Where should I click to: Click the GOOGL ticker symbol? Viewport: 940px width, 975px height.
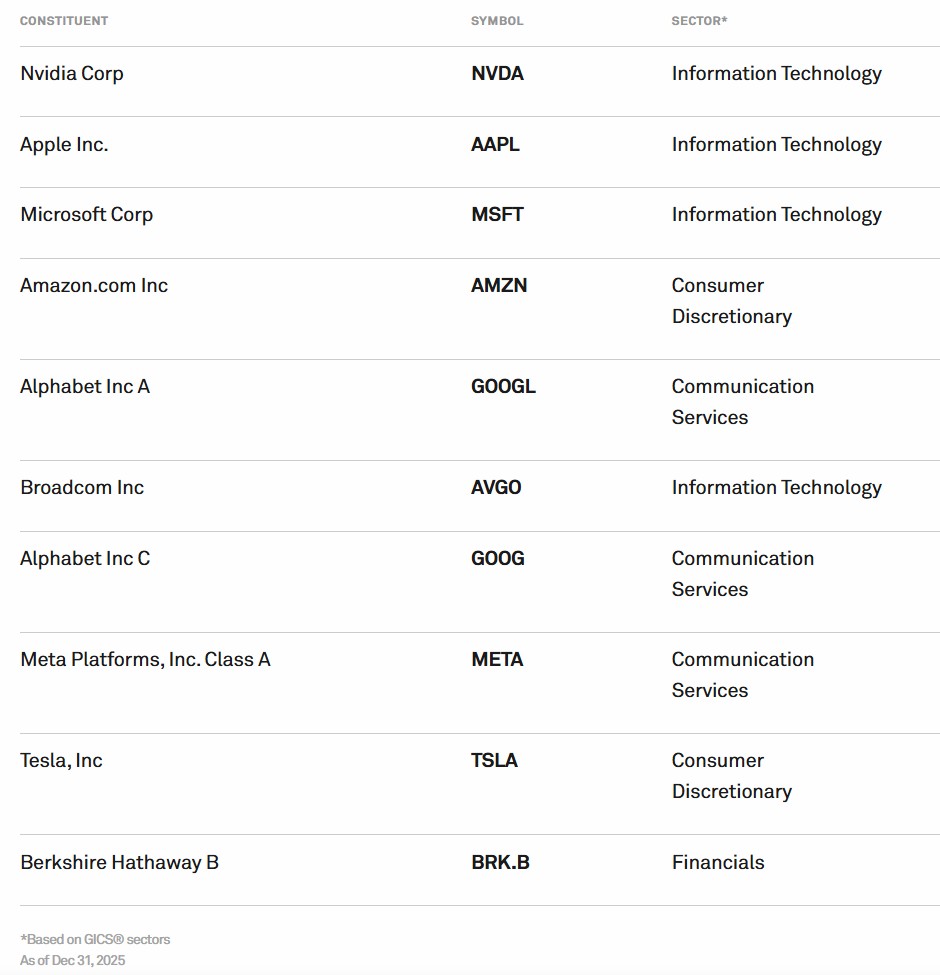[x=503, y=387]
